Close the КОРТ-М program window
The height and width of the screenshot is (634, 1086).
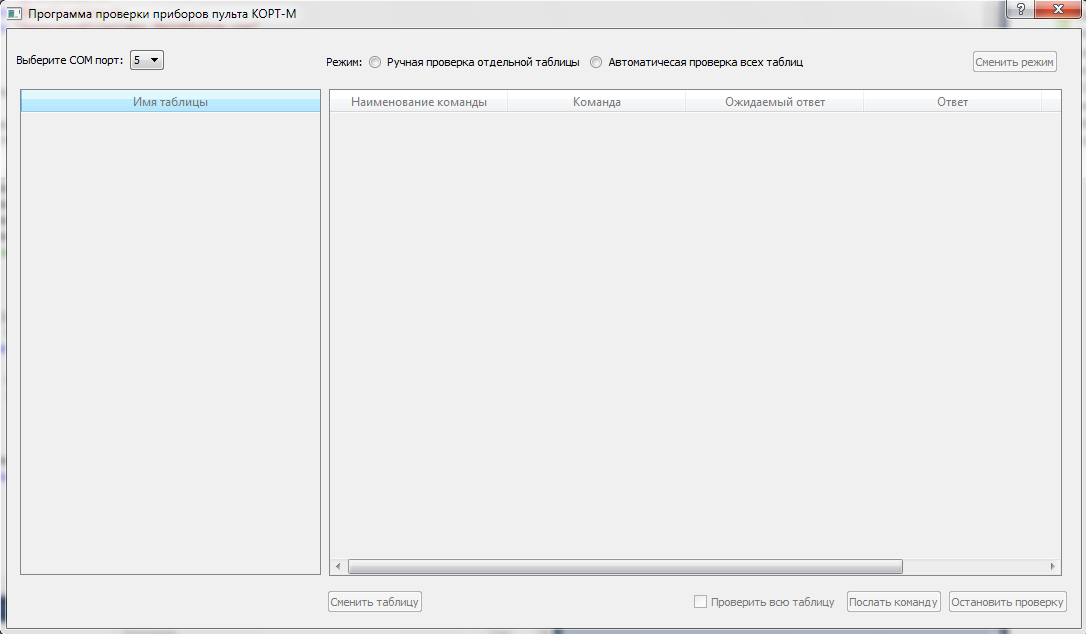(1058, 9)
